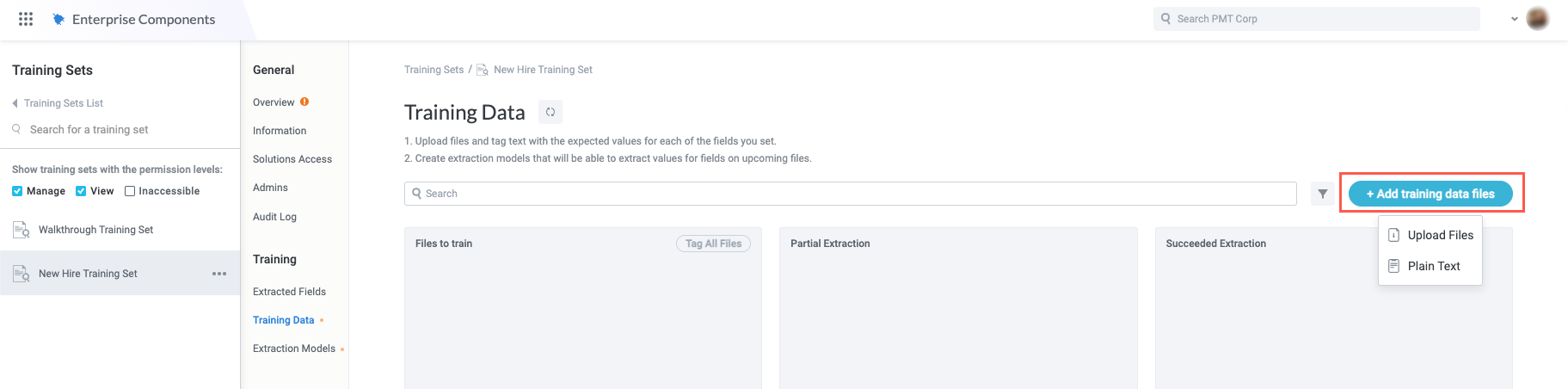Screen dimensions: 1568x389
Task: Select Upload Files from the menu
Action: click(x=1439, y=235)
